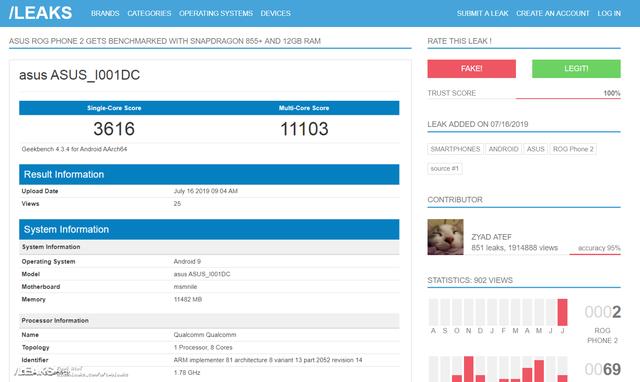640x382 pixels.
Task: Select the ANDROID tag
Action: pos(503,149)
